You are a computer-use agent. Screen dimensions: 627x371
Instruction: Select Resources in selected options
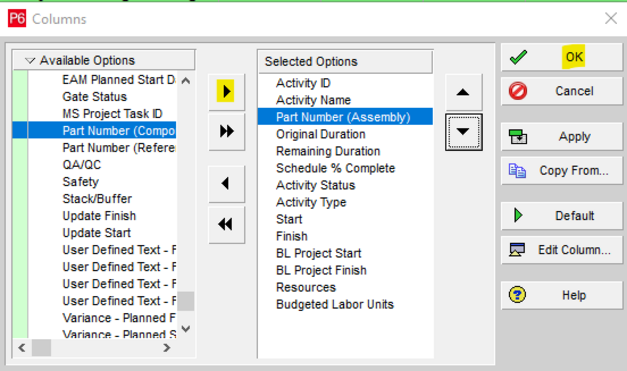point(306,287)
